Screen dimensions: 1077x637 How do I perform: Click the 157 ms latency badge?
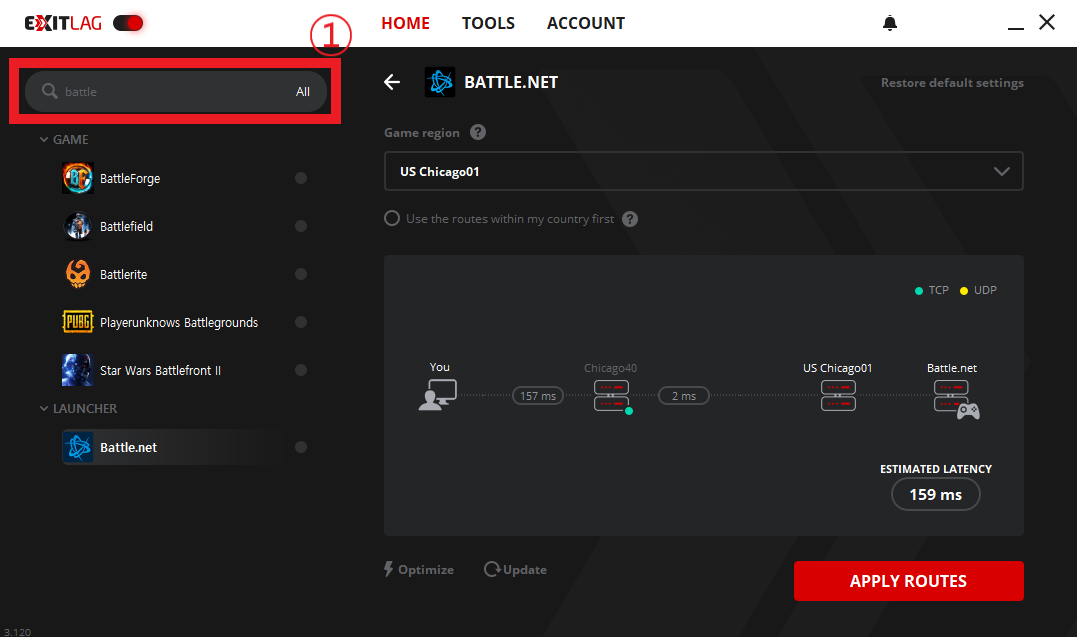[538, 396]
